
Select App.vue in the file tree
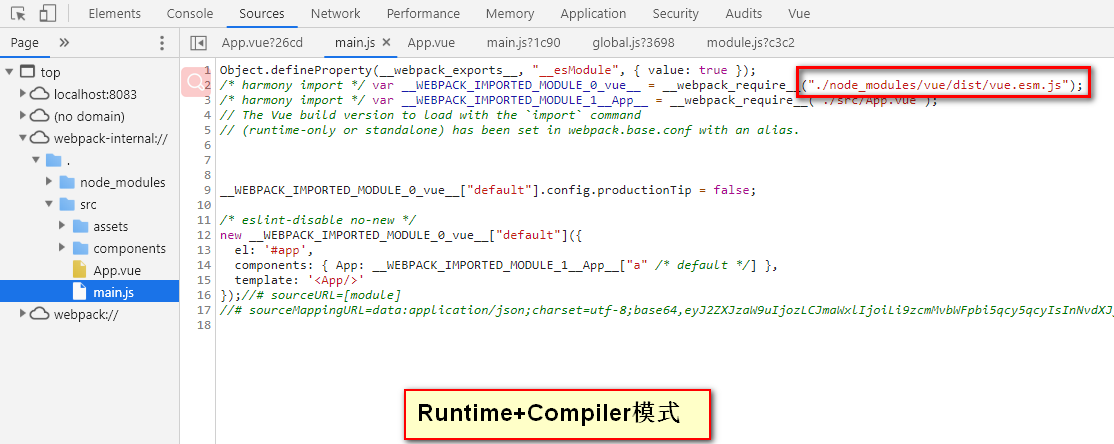[x=90, y=270]
